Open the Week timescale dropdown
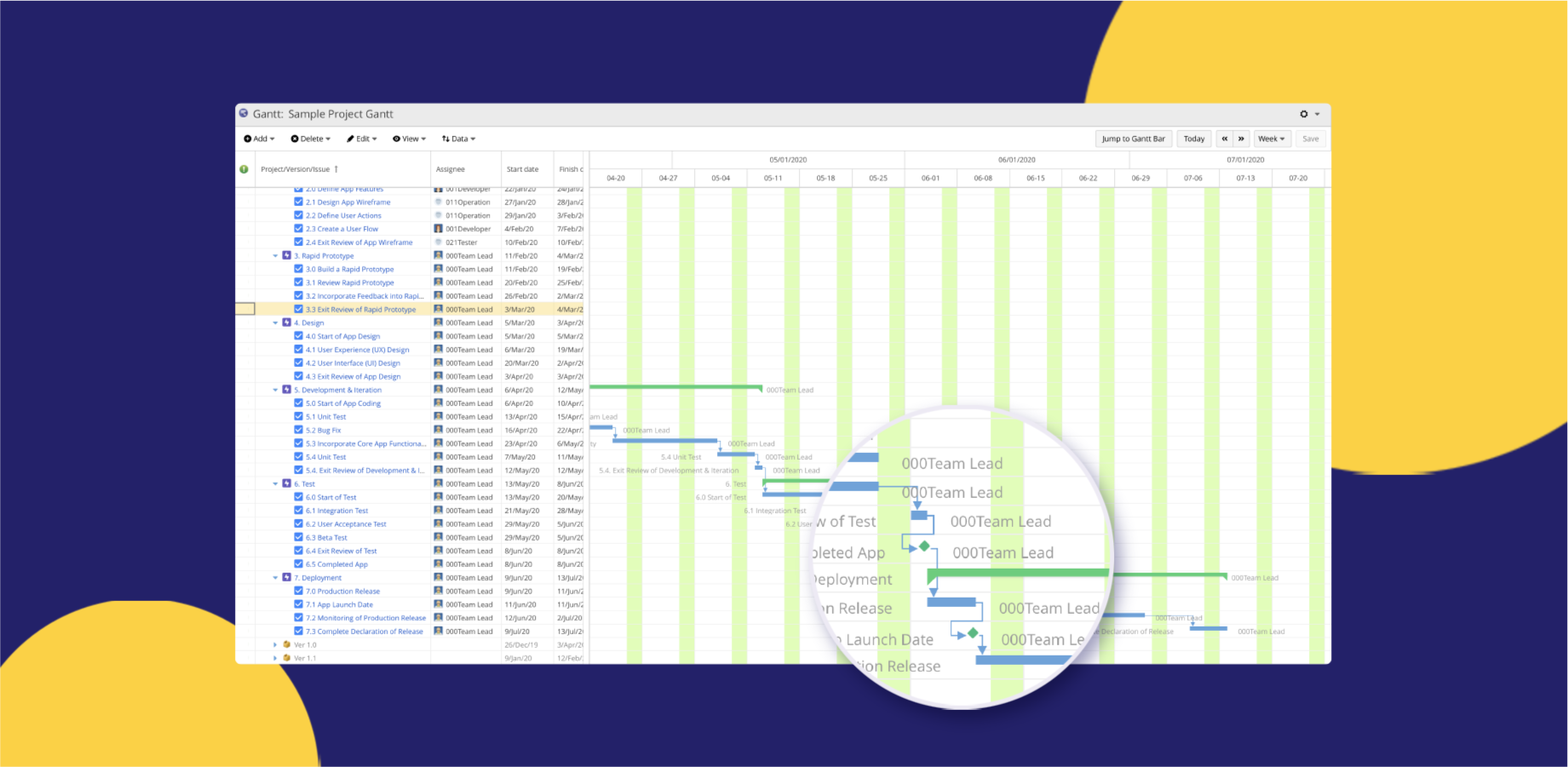Viewport: 1568px width, 767px height. (1272, 139)
